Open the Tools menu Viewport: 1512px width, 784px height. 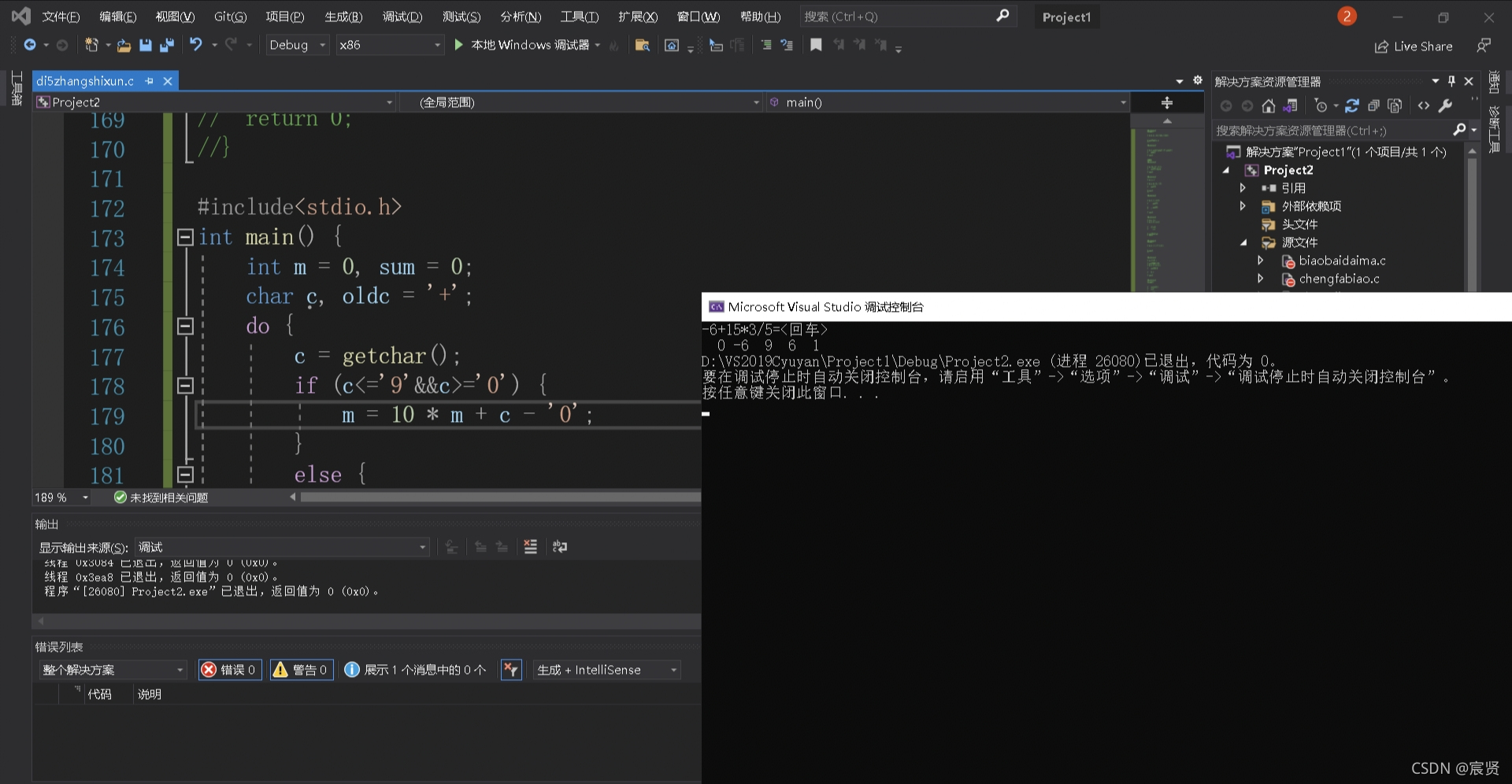click(580, 17)
